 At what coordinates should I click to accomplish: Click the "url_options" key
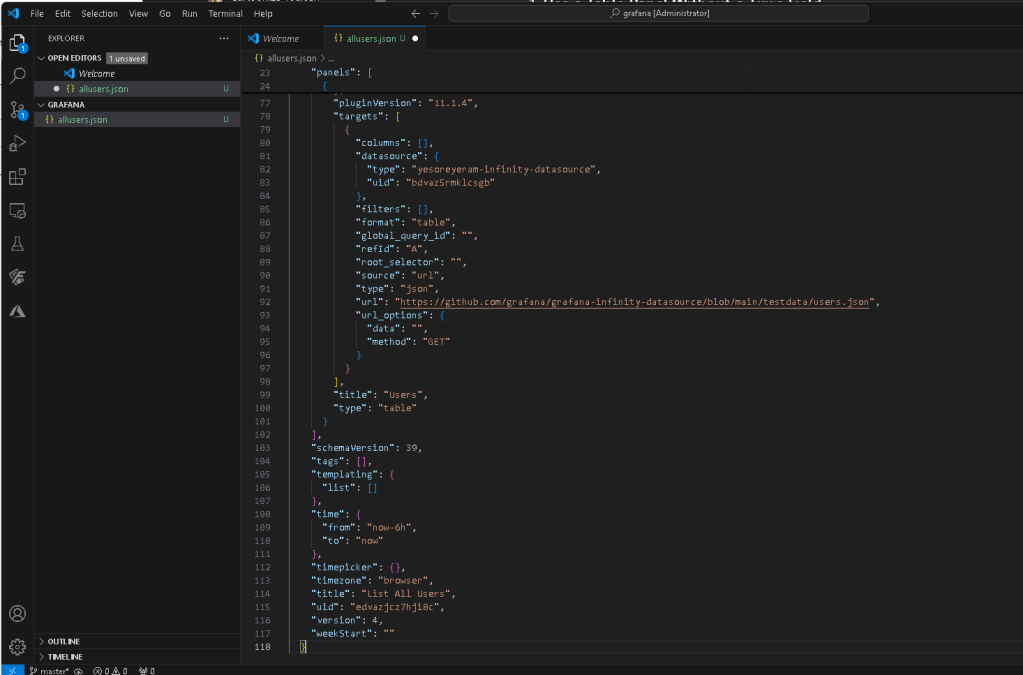pyautogui.click(x=392, y=315)
